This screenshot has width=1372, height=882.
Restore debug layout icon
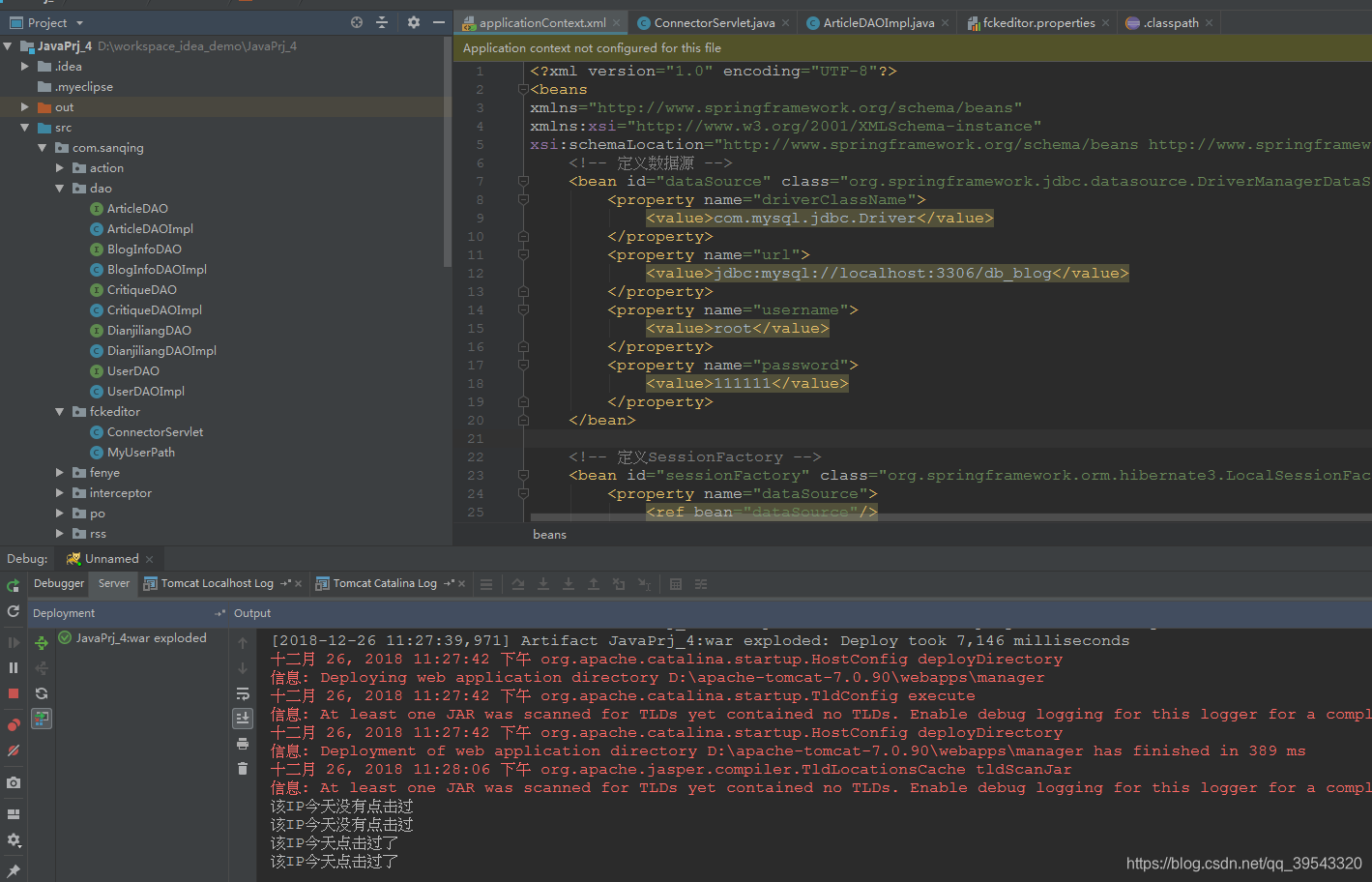[14, 814]
